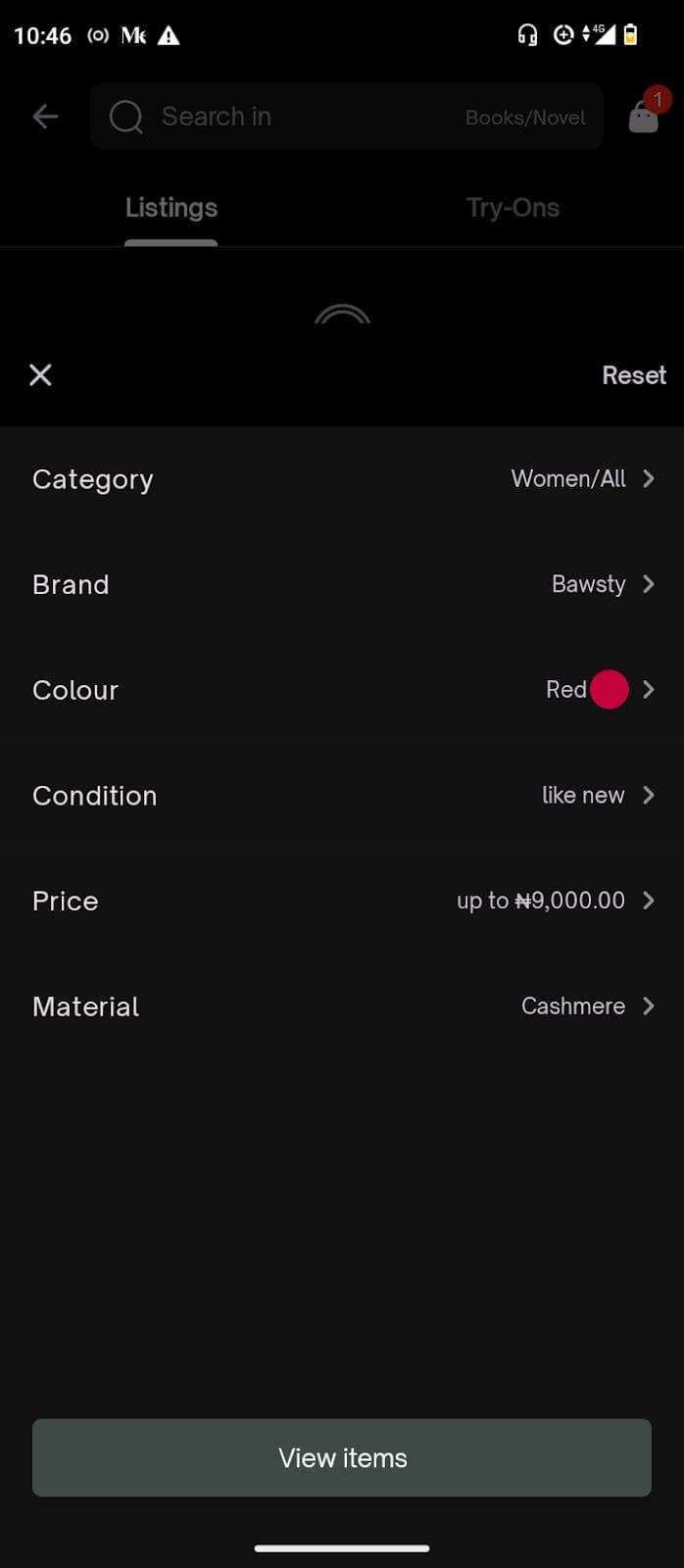
Task: Focus the Search in input field
Action: point(304,117)
